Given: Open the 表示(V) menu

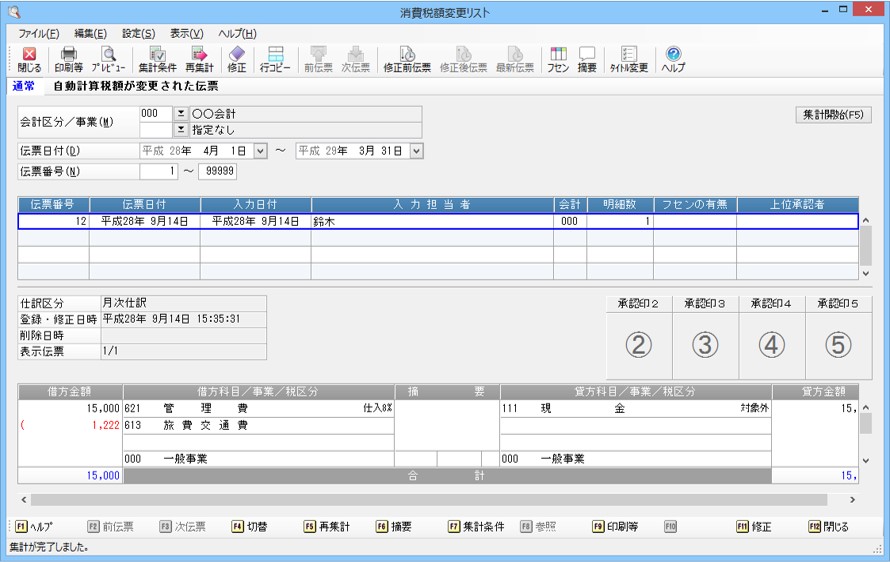Looking at the screenshot, I should (x=186, y=33).
